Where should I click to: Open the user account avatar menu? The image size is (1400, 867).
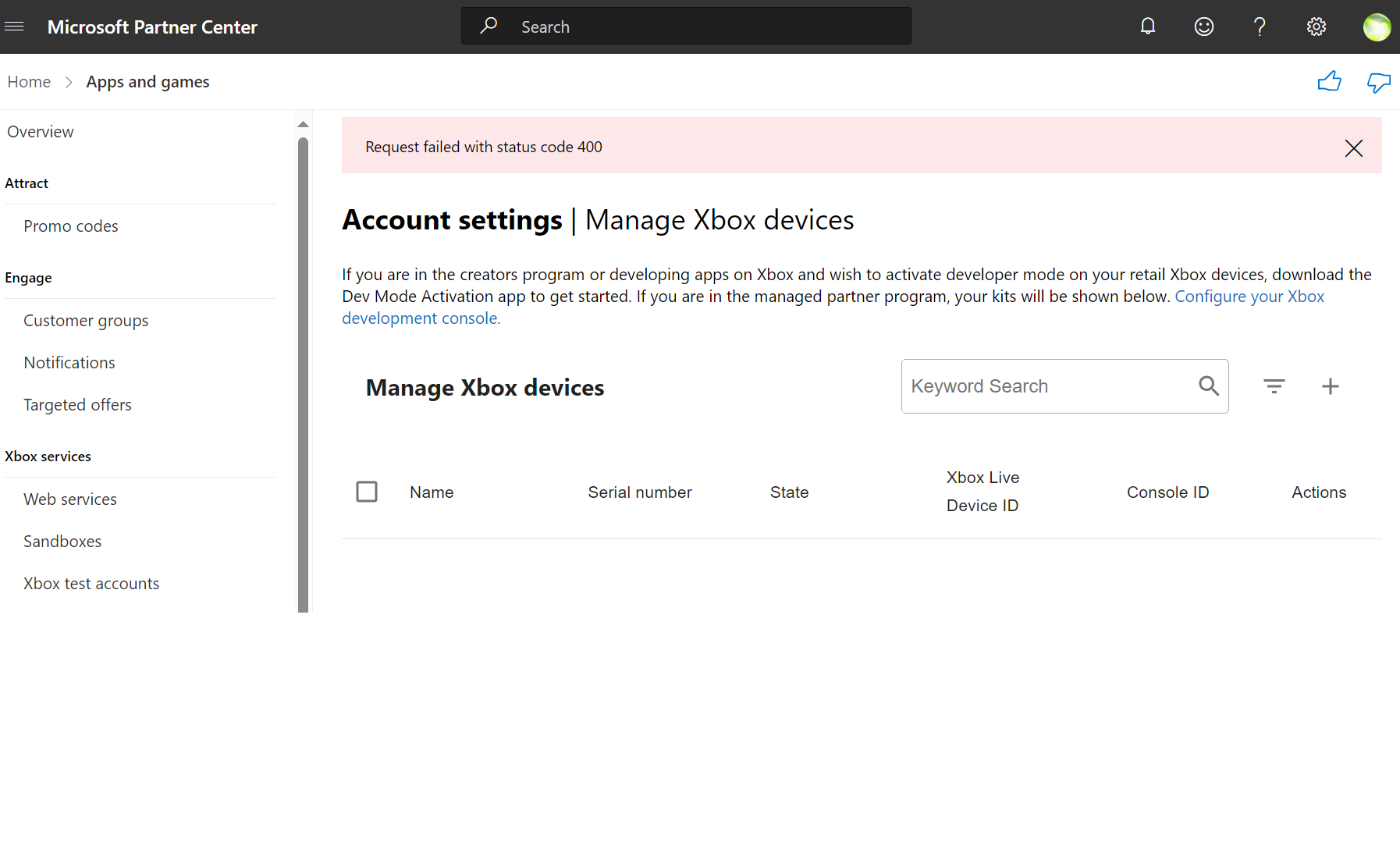[1377, 27]
